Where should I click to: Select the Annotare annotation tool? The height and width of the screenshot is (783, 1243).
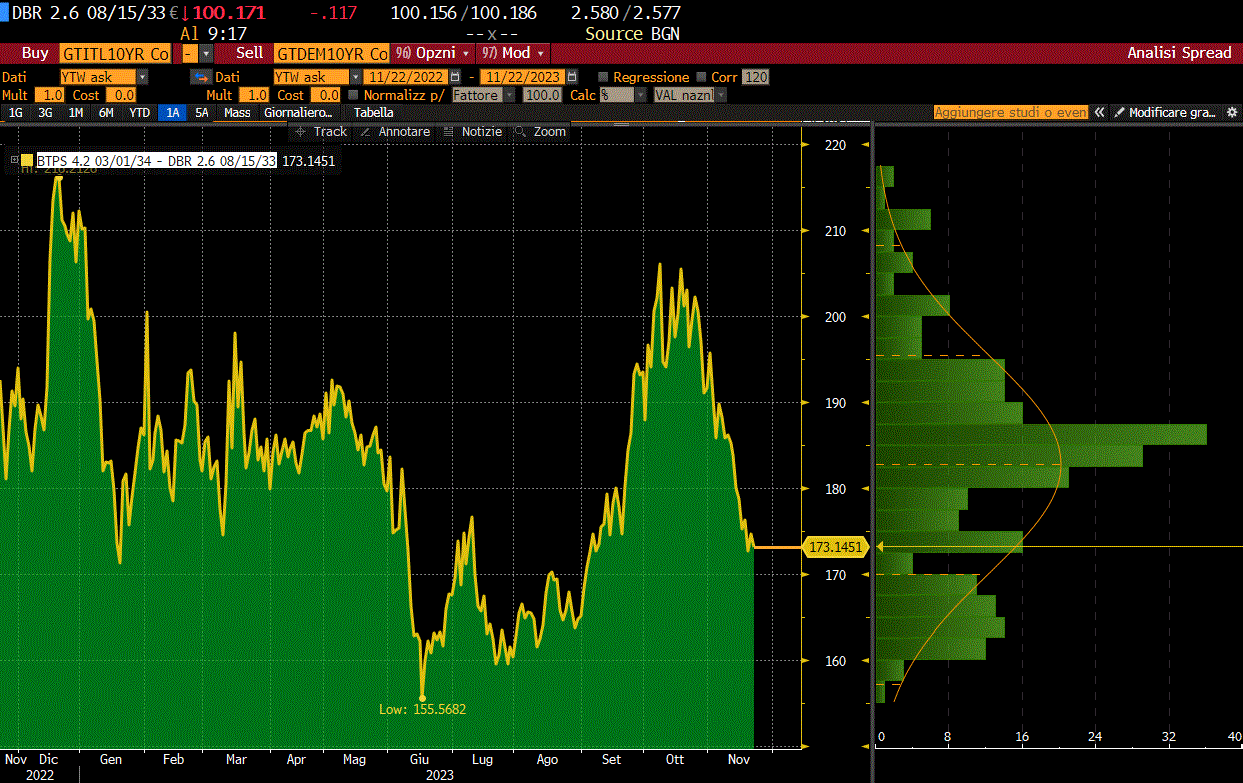[x=395, y=132]
